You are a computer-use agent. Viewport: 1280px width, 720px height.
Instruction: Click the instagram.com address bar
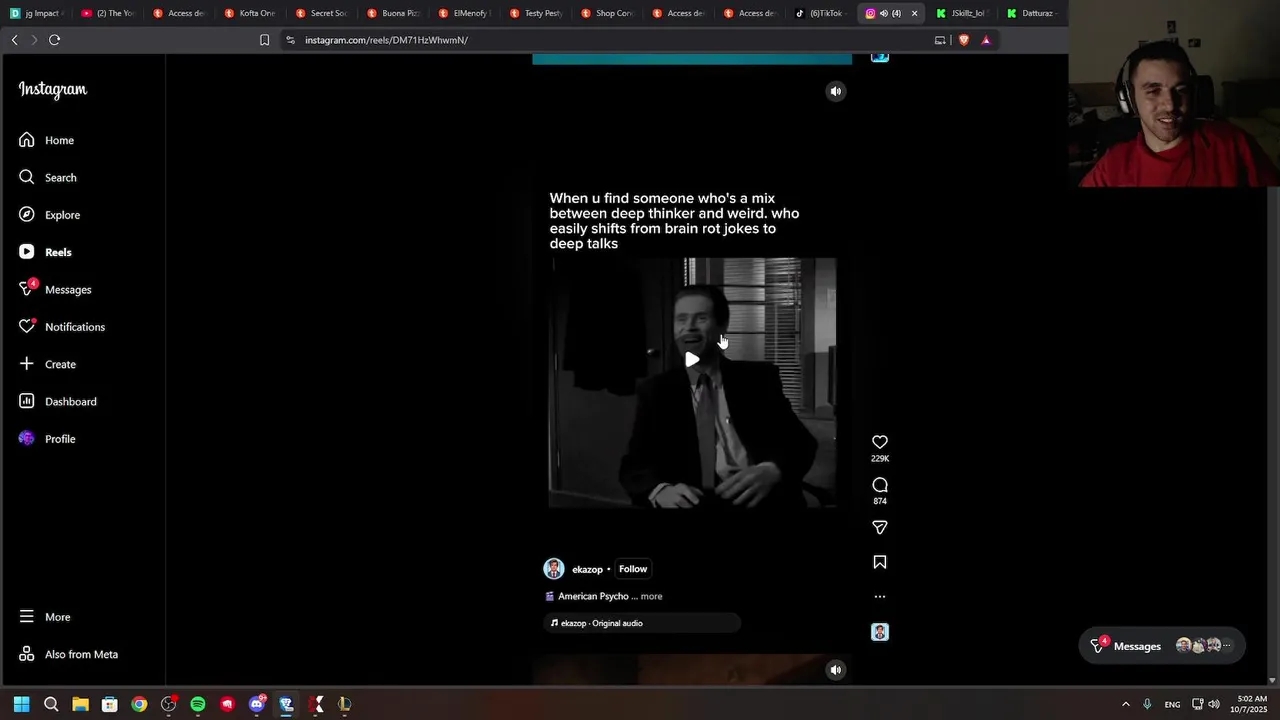pos(386,40)
